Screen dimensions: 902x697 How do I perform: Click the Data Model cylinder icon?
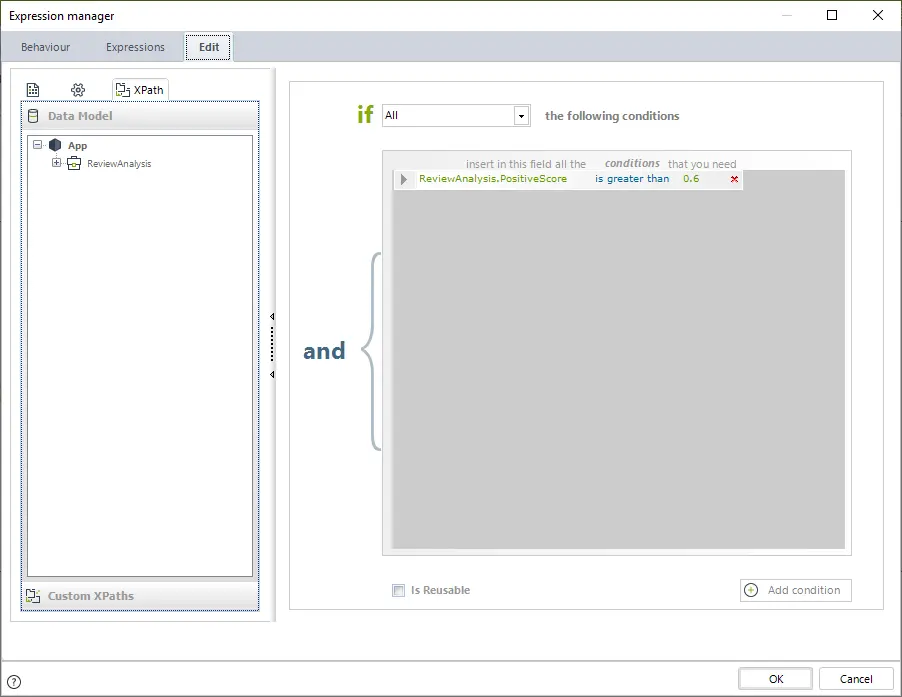33,116
